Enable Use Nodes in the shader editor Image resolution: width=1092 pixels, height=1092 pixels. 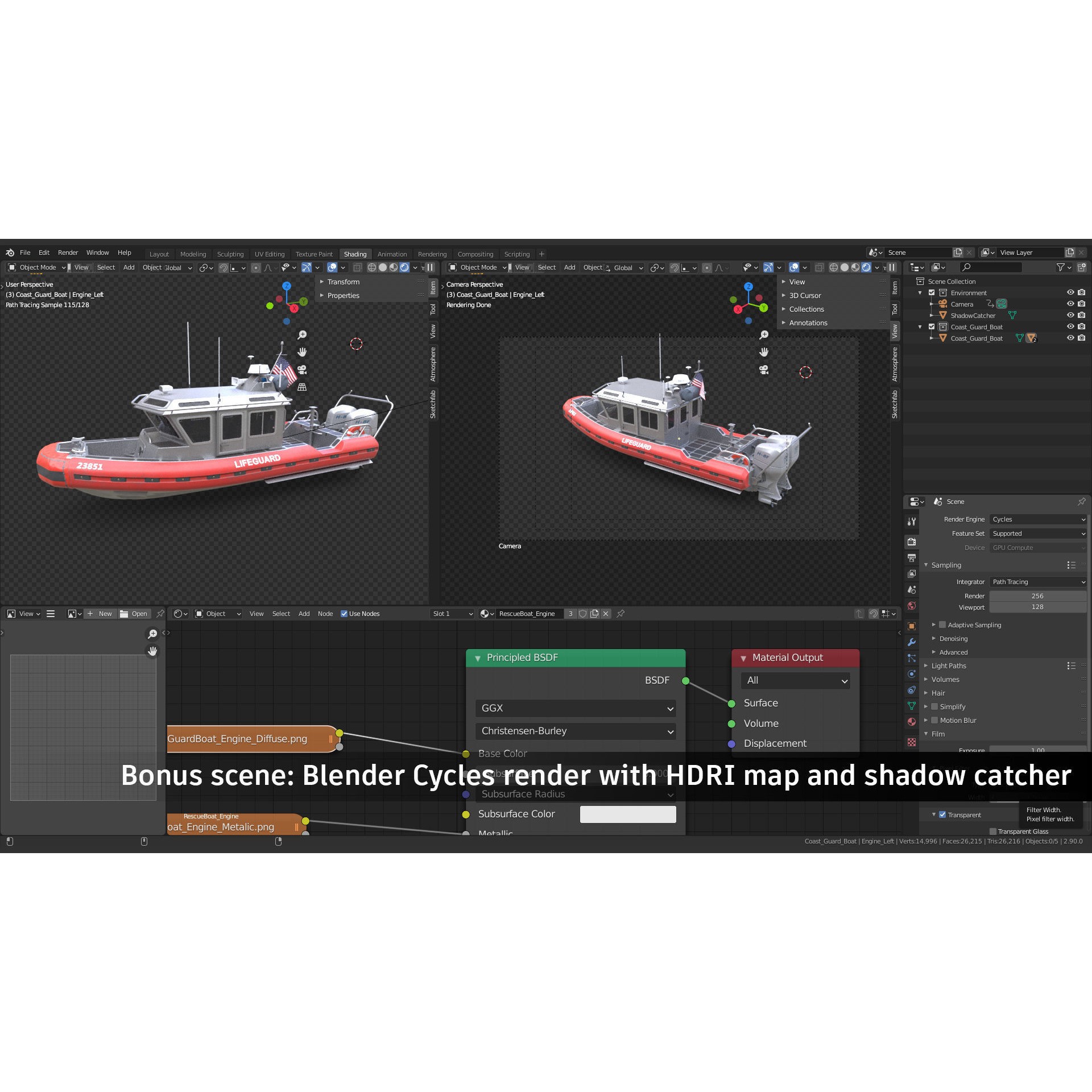pos(344,614)
